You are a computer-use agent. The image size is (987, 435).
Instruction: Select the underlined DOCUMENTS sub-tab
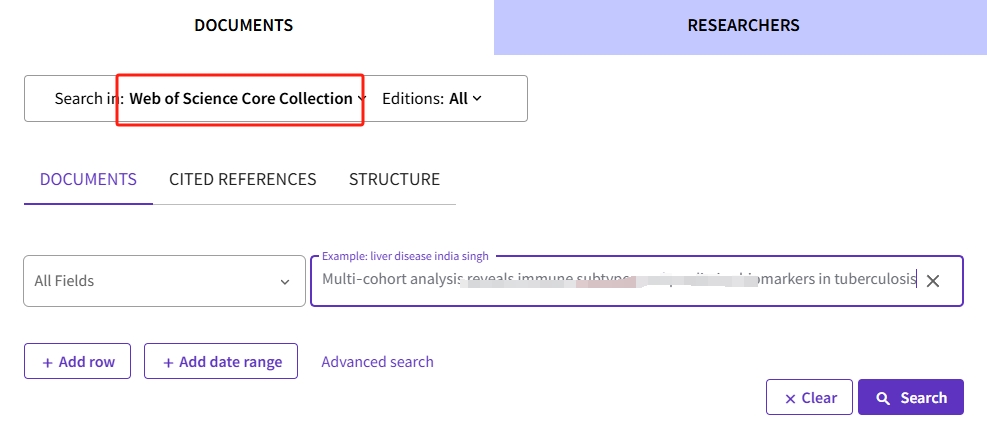(x=88, y=180)
